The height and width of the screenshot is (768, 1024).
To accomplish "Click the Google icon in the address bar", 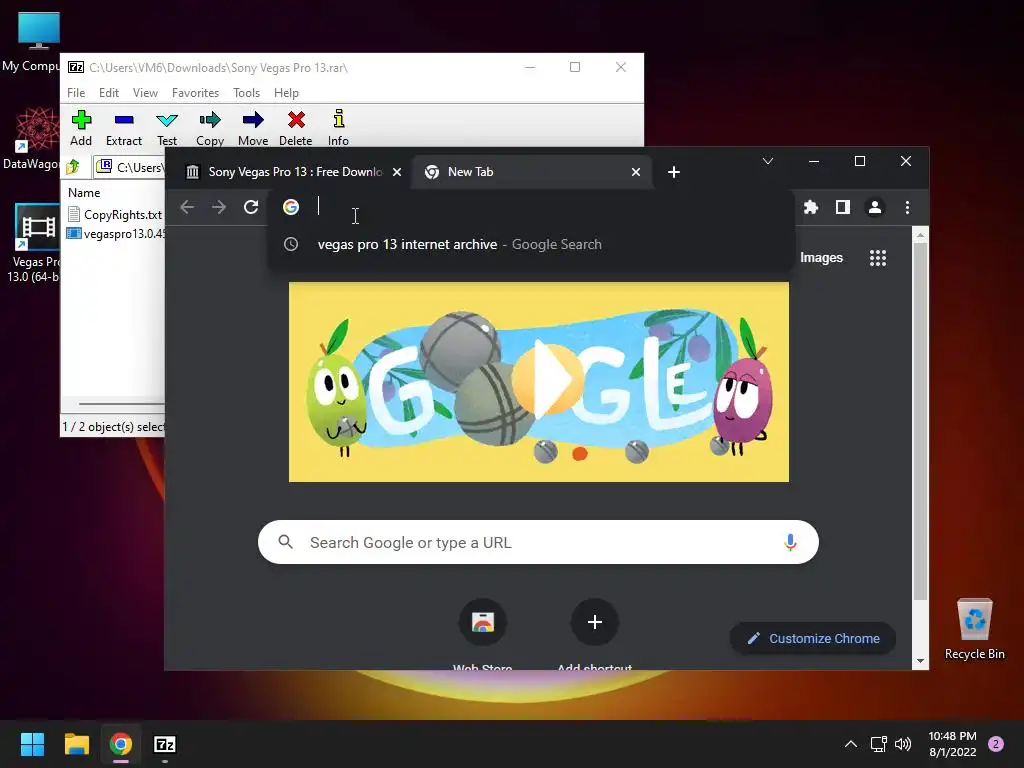I will [291, 207].
